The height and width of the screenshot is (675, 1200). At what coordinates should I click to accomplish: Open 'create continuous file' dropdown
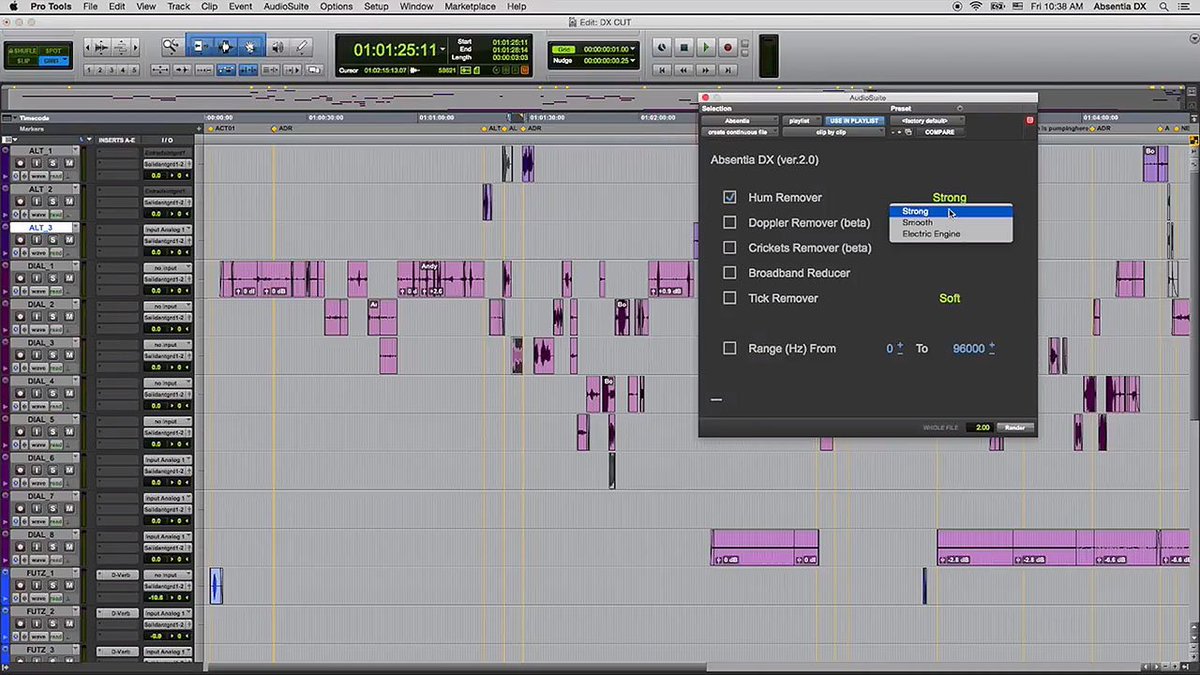[x=740, y=132]
